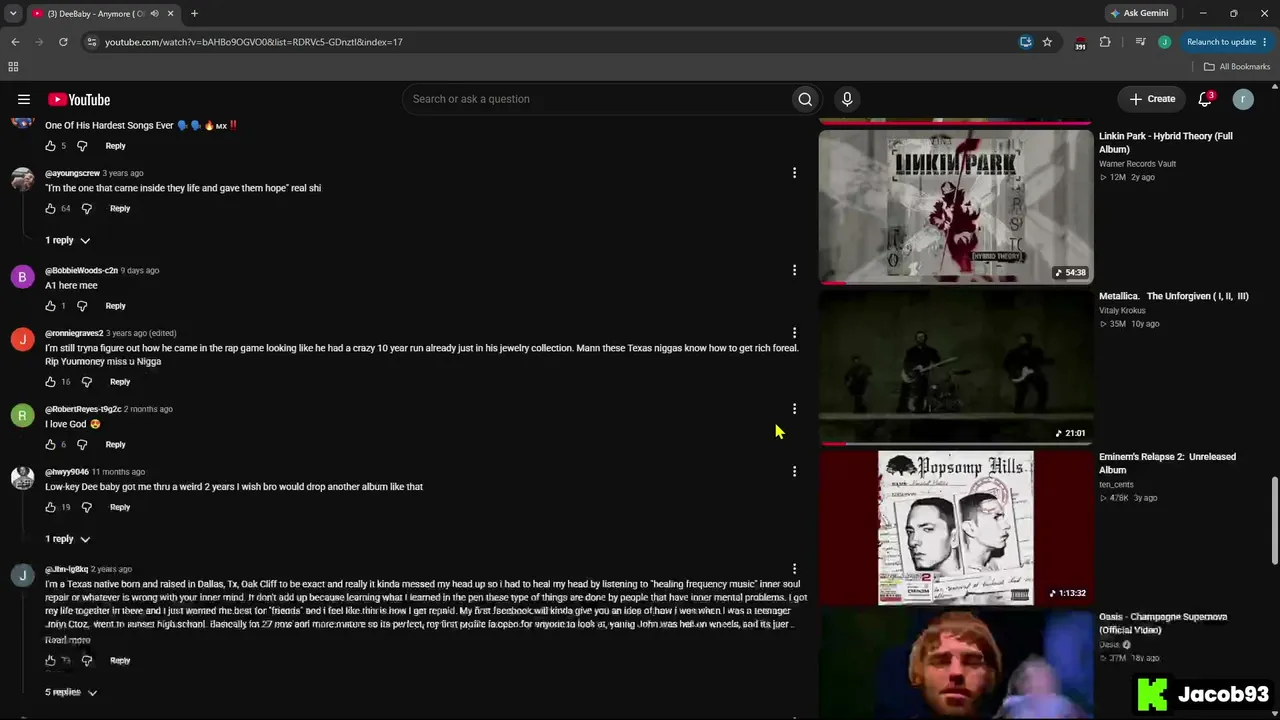The image size is (1280, 720).
Task: Like the "A1 here mee" comment
Action: click(x=50, y=306)
